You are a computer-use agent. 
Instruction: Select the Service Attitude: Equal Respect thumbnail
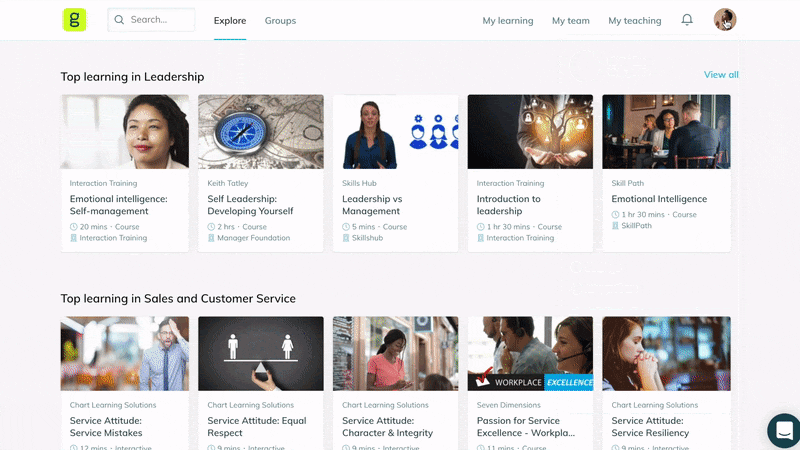click(x=261, y=354)
